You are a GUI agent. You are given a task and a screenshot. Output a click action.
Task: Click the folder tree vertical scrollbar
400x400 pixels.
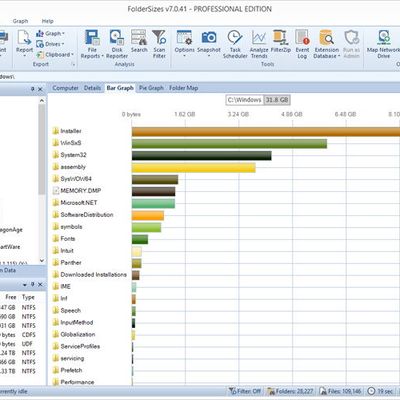click(42, 180)
